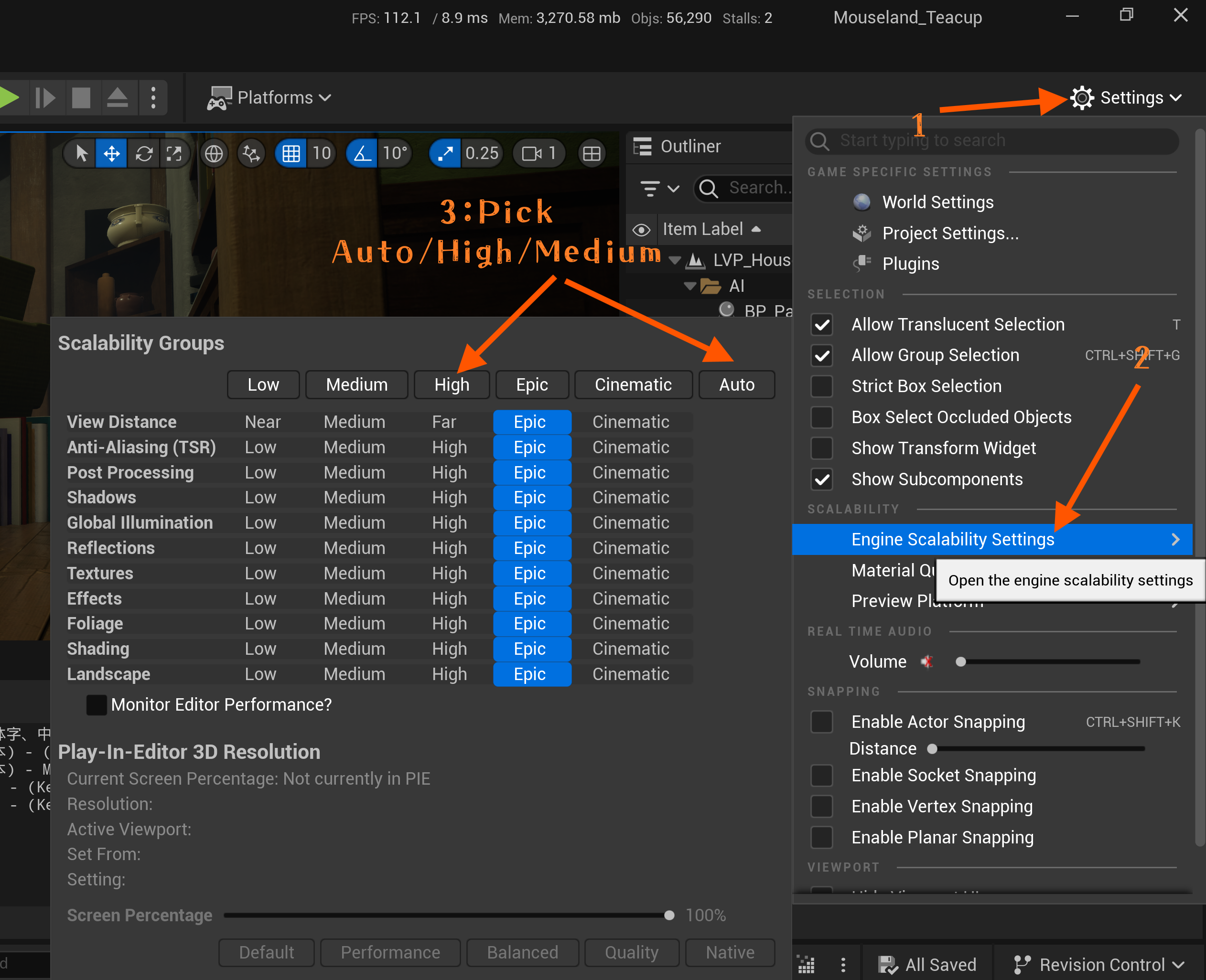The image size is (1206, 980).
Task: Enable Vertex Snapping checkbox
Action: click(x=822, y=807)
